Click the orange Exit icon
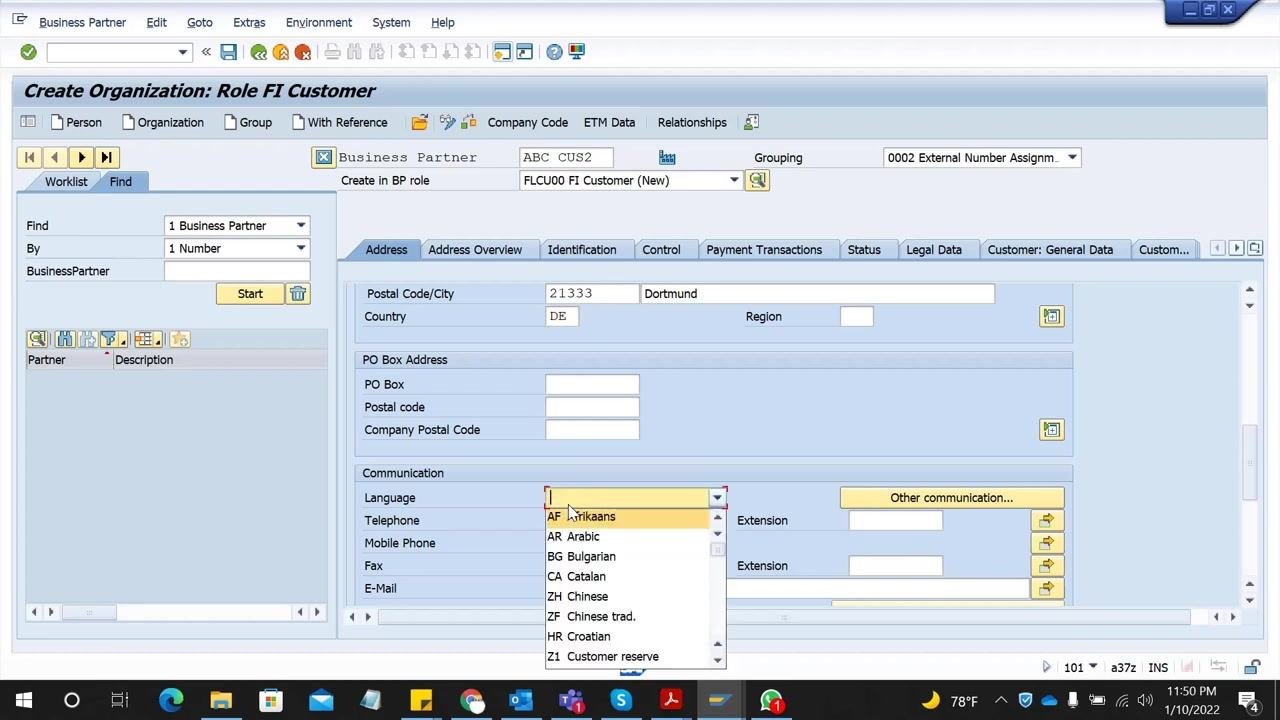 (281, 52)
